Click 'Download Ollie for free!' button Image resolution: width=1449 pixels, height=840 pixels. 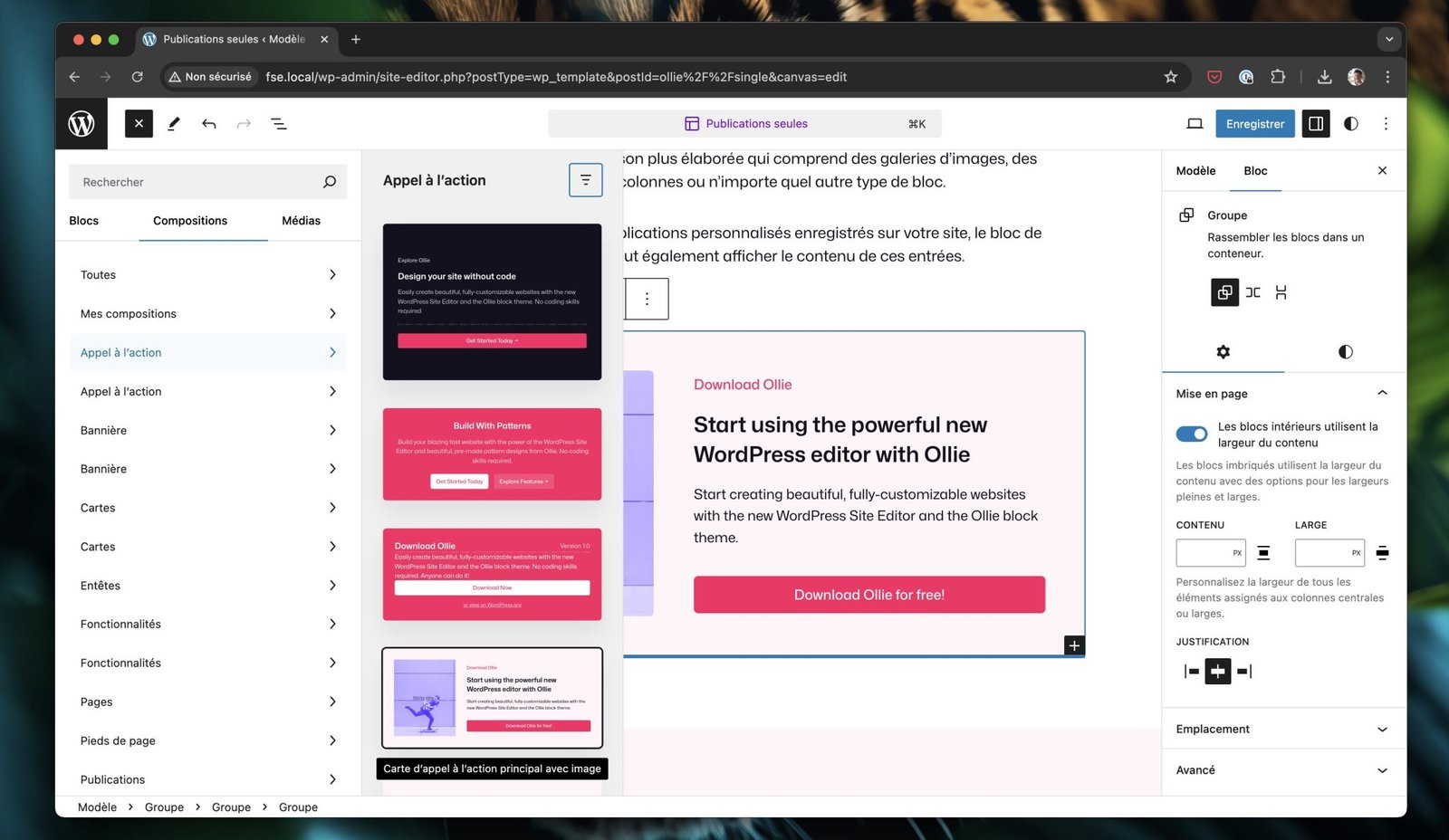point(868,595)
